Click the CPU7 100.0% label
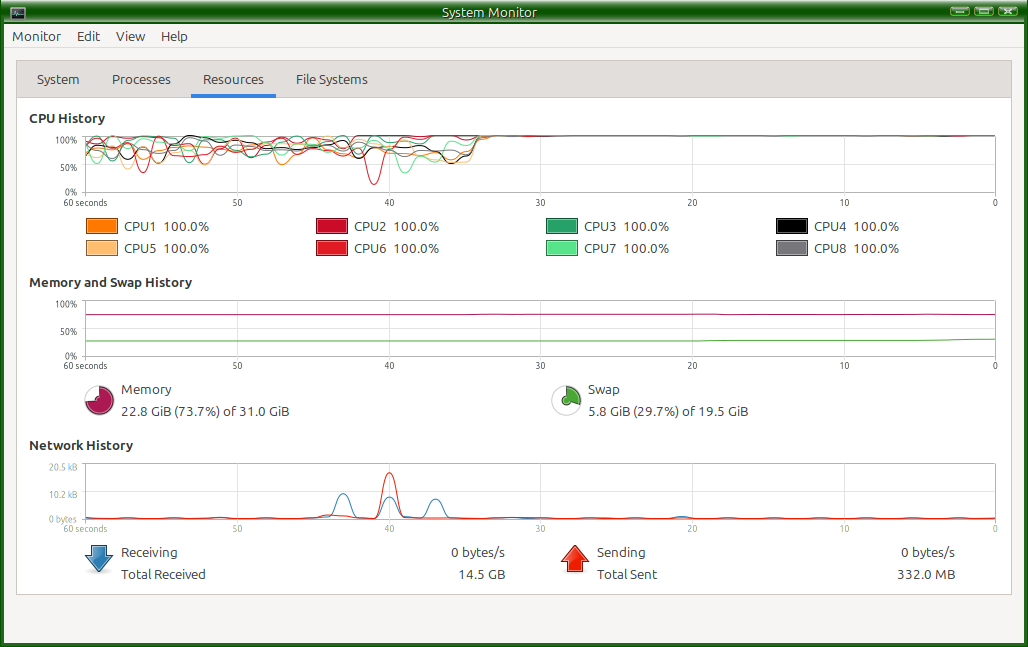This screenshot has height=647, width=1028. 627,249
